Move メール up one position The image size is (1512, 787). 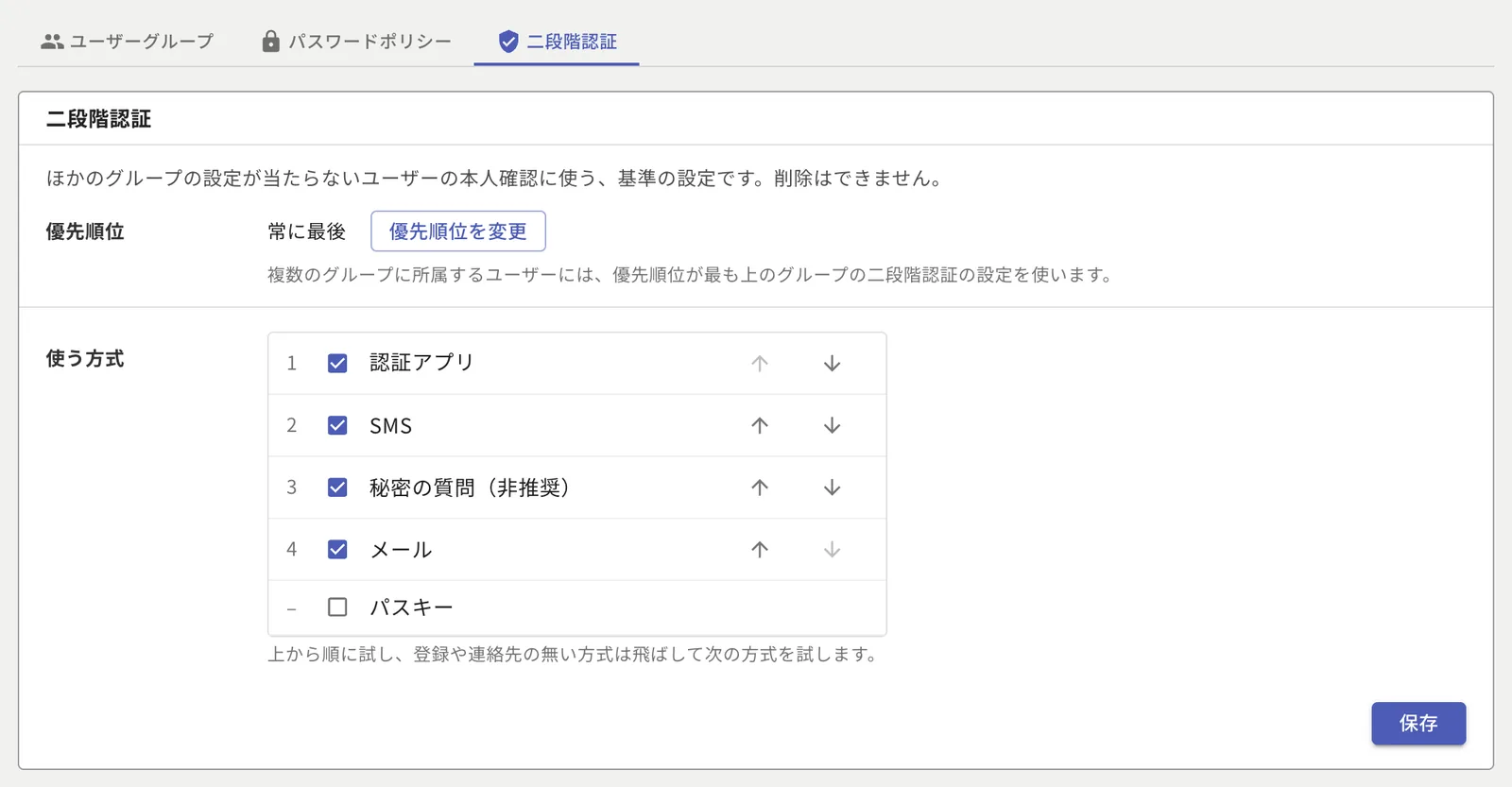[760, 550]
